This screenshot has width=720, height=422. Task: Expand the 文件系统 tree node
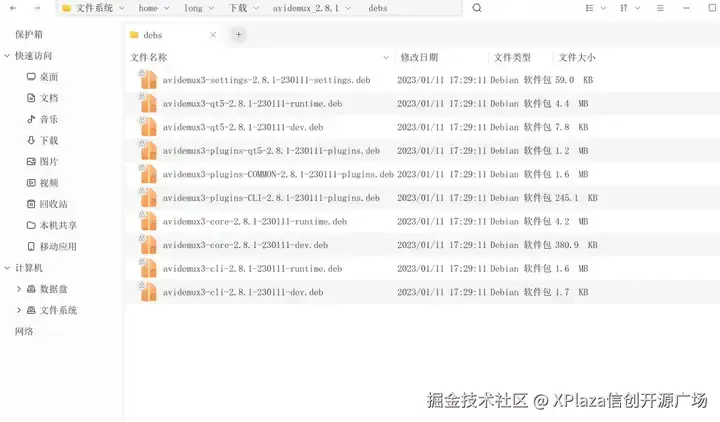pyautogui.click(x=19, y=310)
